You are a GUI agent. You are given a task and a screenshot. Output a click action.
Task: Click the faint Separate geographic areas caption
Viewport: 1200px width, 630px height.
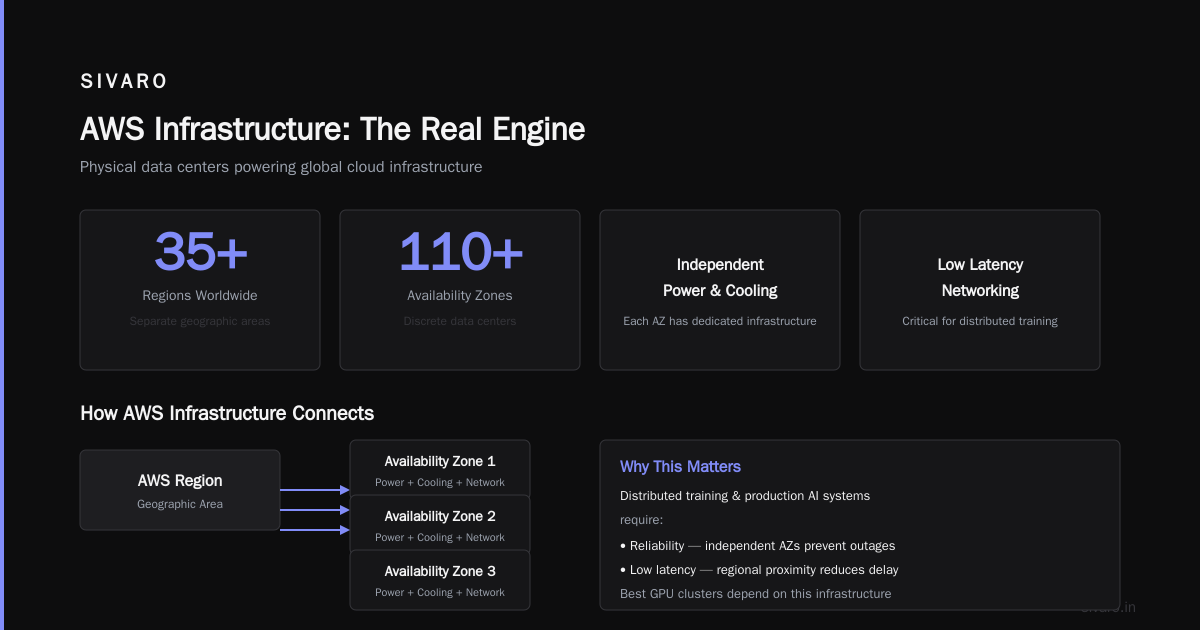point(200,322)
